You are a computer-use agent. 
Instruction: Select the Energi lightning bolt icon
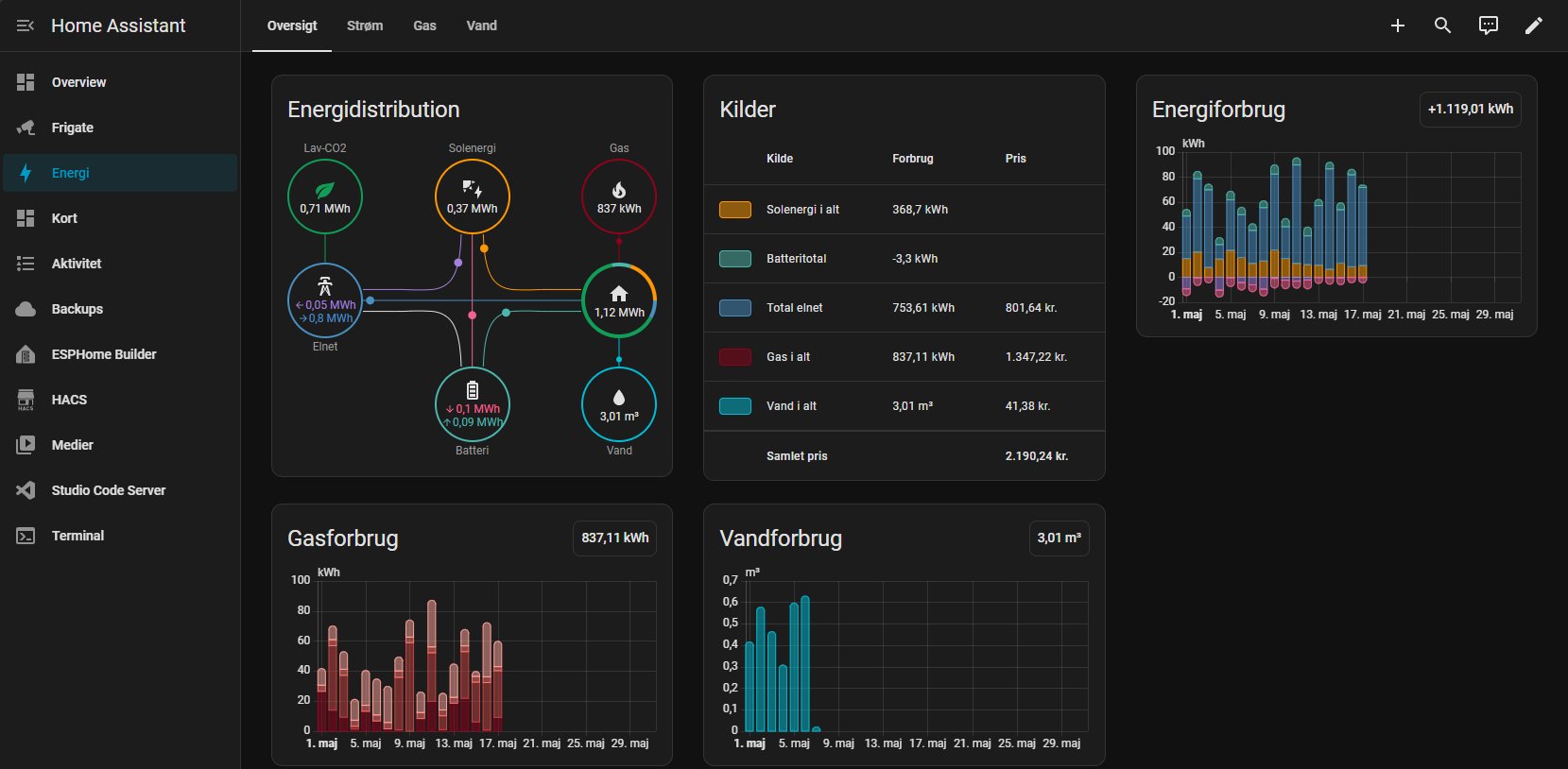pyautogui.click(x=26, y=173)
